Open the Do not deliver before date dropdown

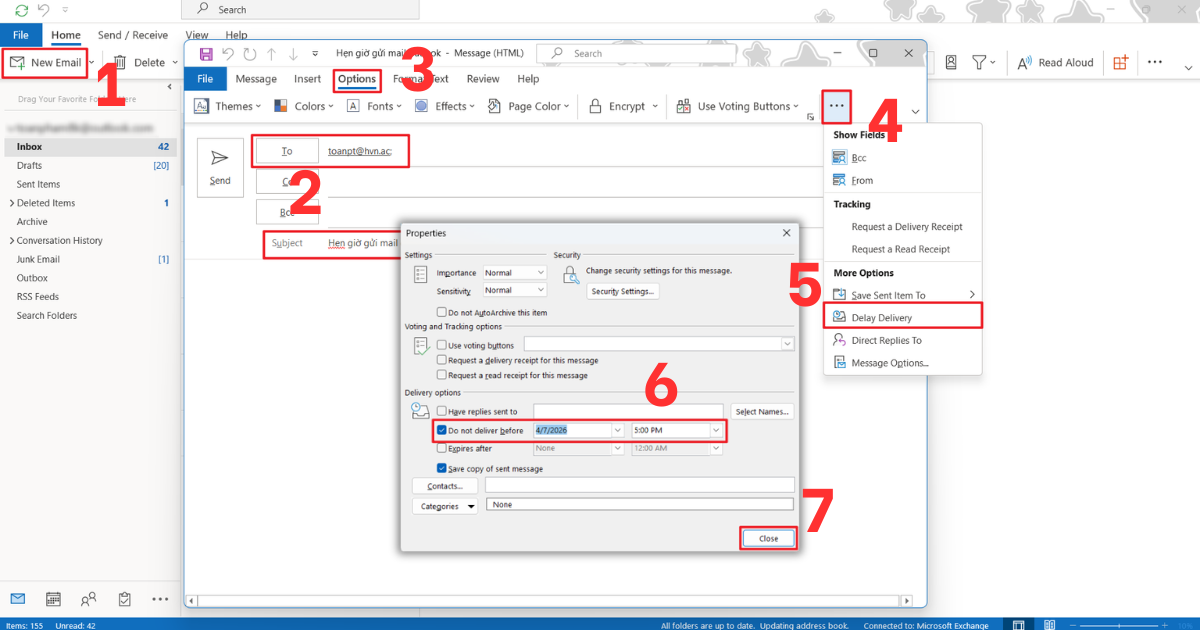[x=617, y=430]
